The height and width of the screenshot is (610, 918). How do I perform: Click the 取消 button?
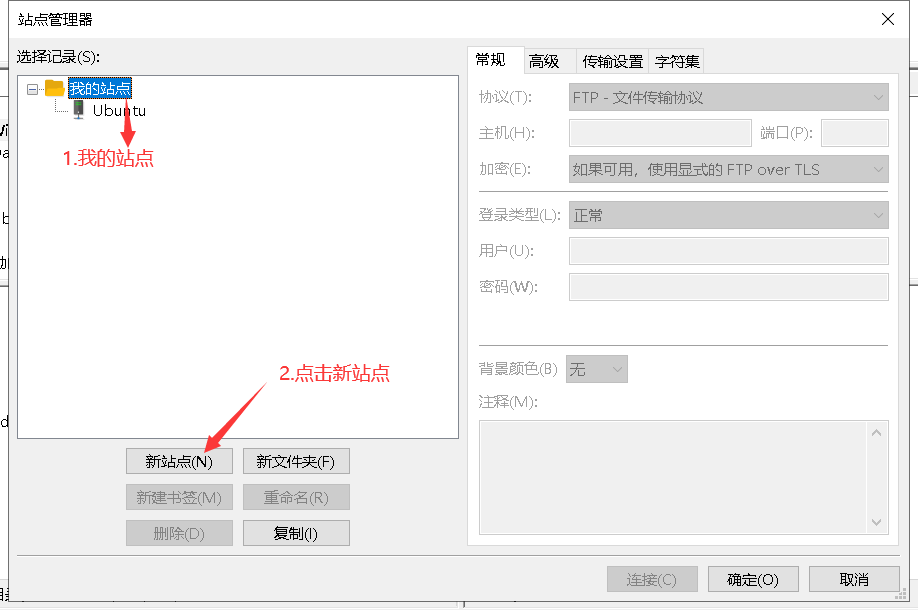[854, 580]
